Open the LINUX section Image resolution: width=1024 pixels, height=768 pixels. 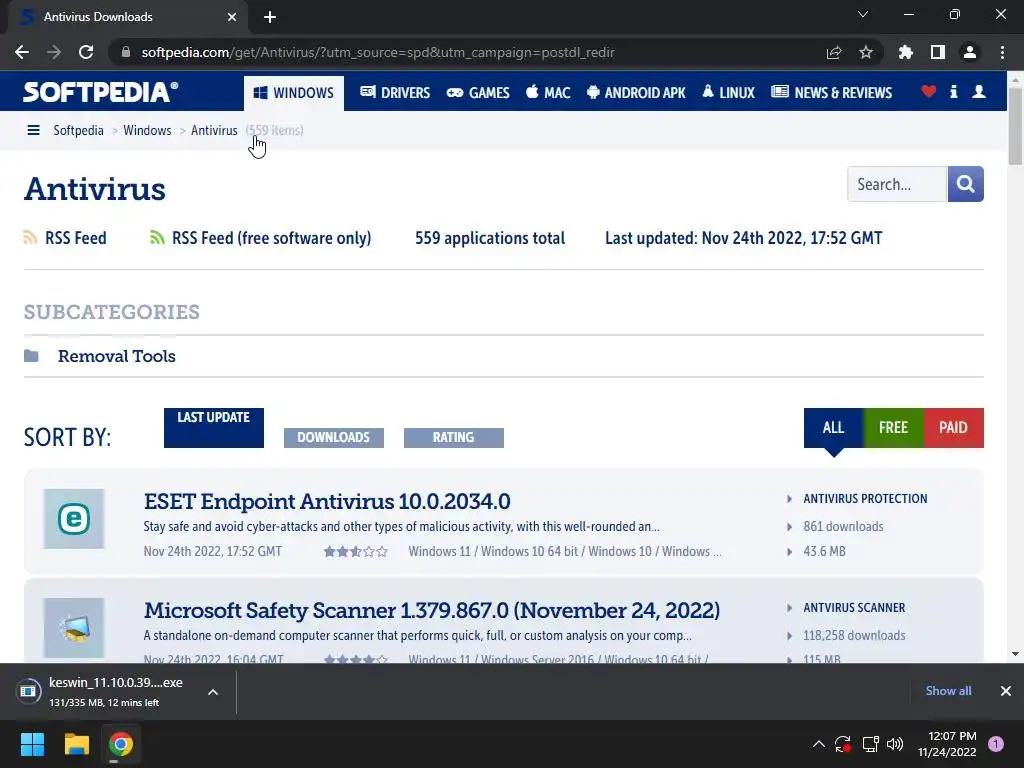728,93
